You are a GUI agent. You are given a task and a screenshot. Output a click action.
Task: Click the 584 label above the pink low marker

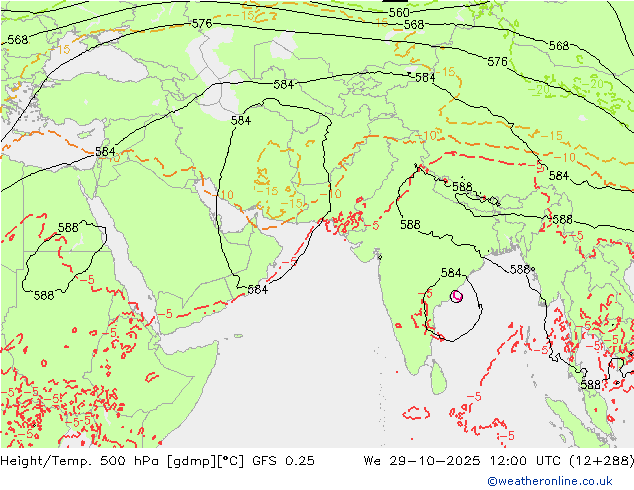451,273
